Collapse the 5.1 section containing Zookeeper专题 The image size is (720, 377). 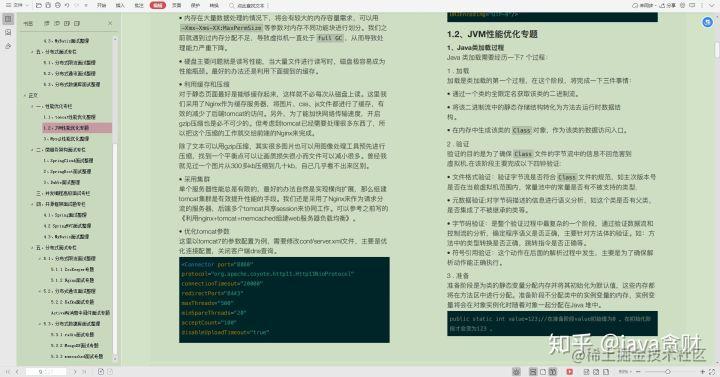tap(39, 259)
